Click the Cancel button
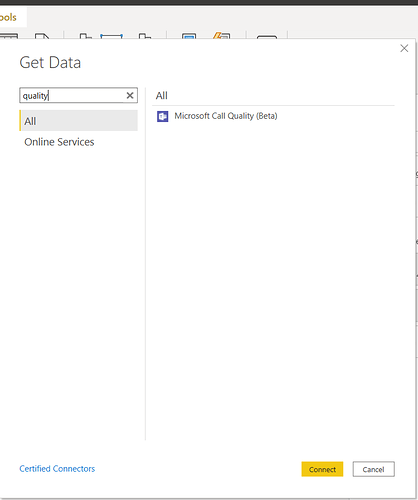The height and width of the screenshot is (500, 418). click(373, 469)
